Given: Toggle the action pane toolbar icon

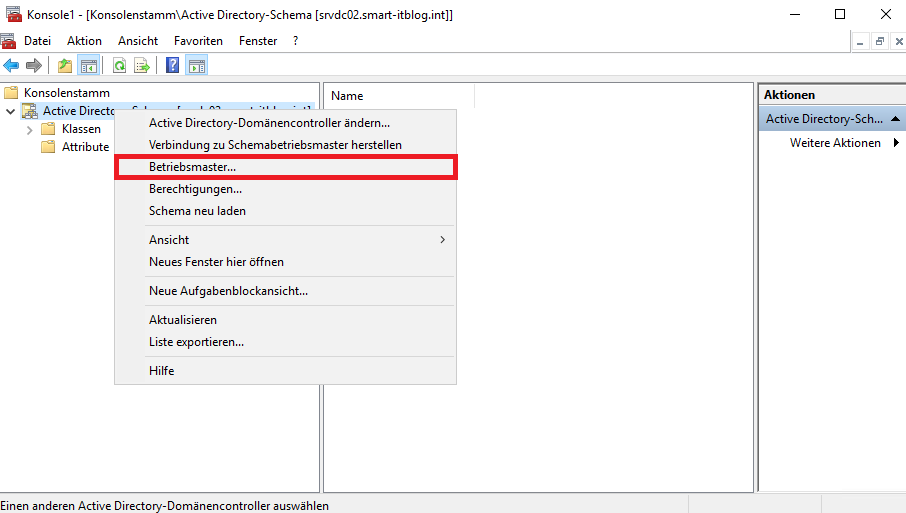Looking at the screenshot, I should (196, 66).
